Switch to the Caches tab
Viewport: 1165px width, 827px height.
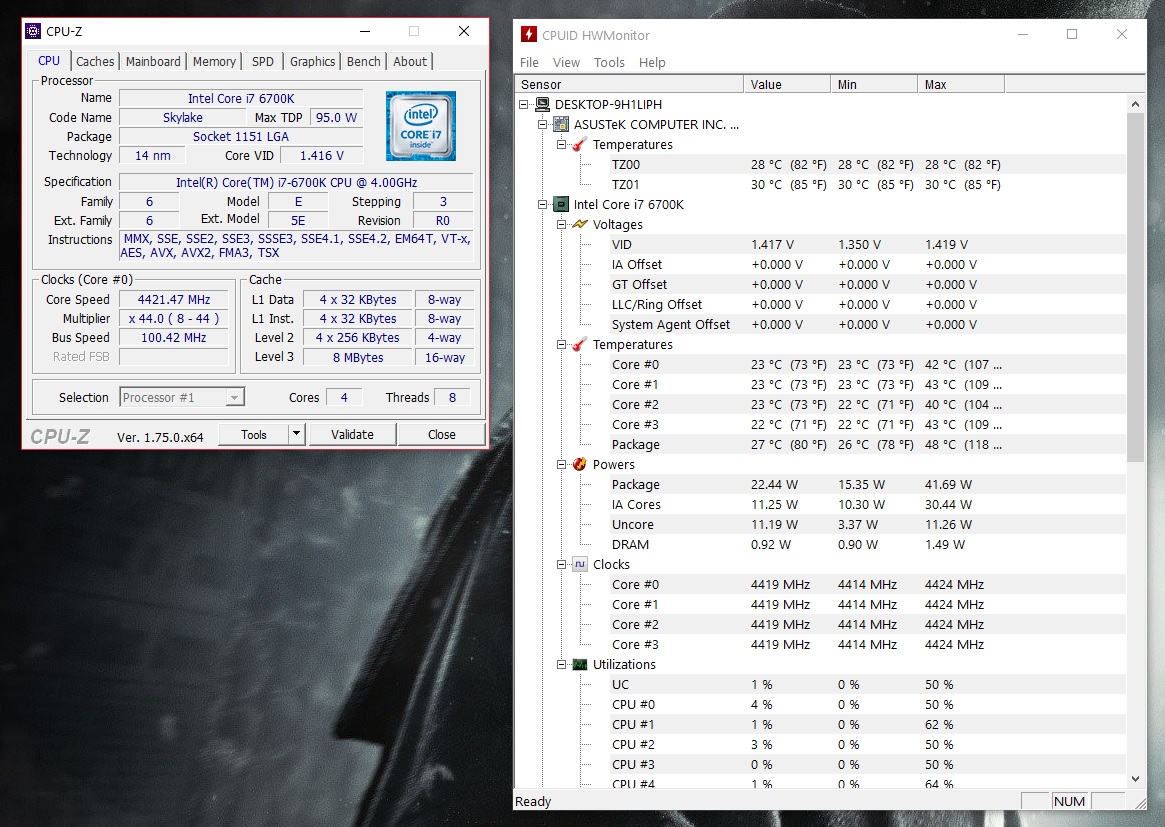95,62
